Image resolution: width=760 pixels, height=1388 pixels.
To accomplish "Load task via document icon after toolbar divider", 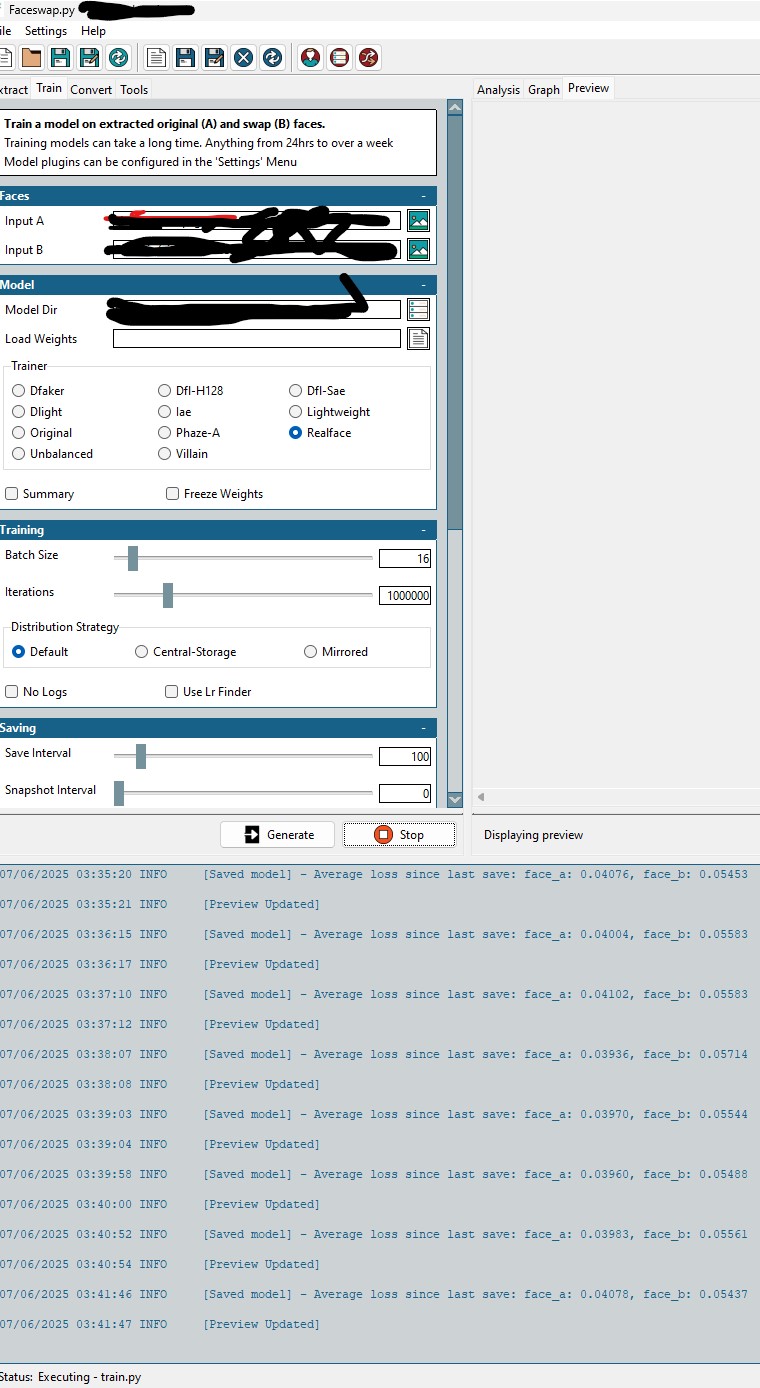I will [157, 57].
